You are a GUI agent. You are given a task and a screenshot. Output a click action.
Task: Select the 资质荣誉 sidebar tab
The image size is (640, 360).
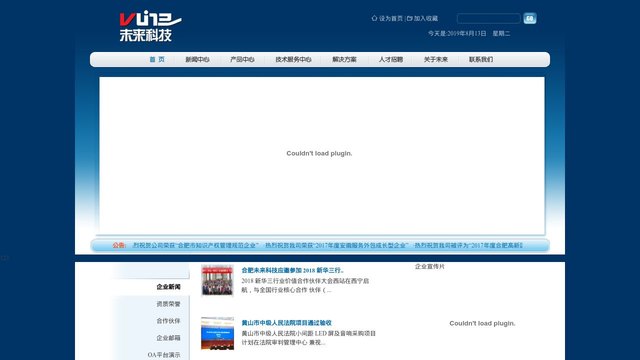[x=168, y=304]
